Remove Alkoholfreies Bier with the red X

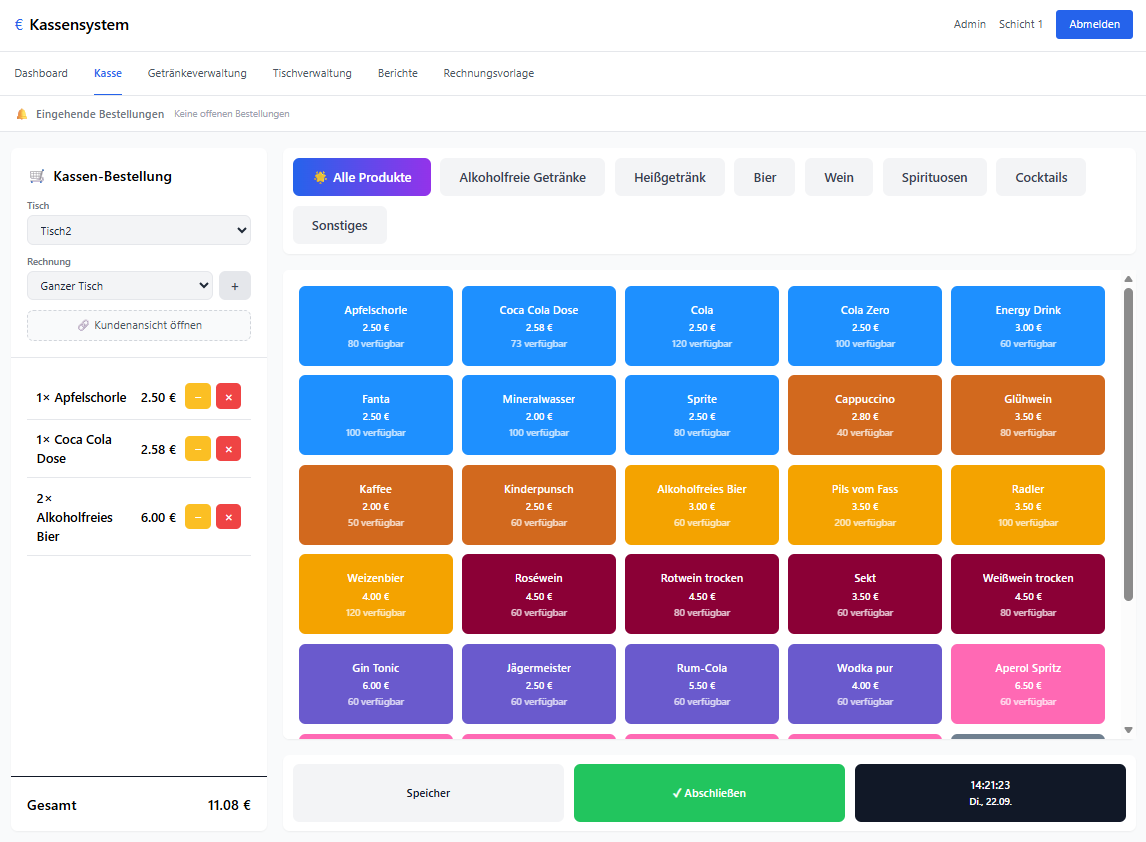tap(229, 517)
